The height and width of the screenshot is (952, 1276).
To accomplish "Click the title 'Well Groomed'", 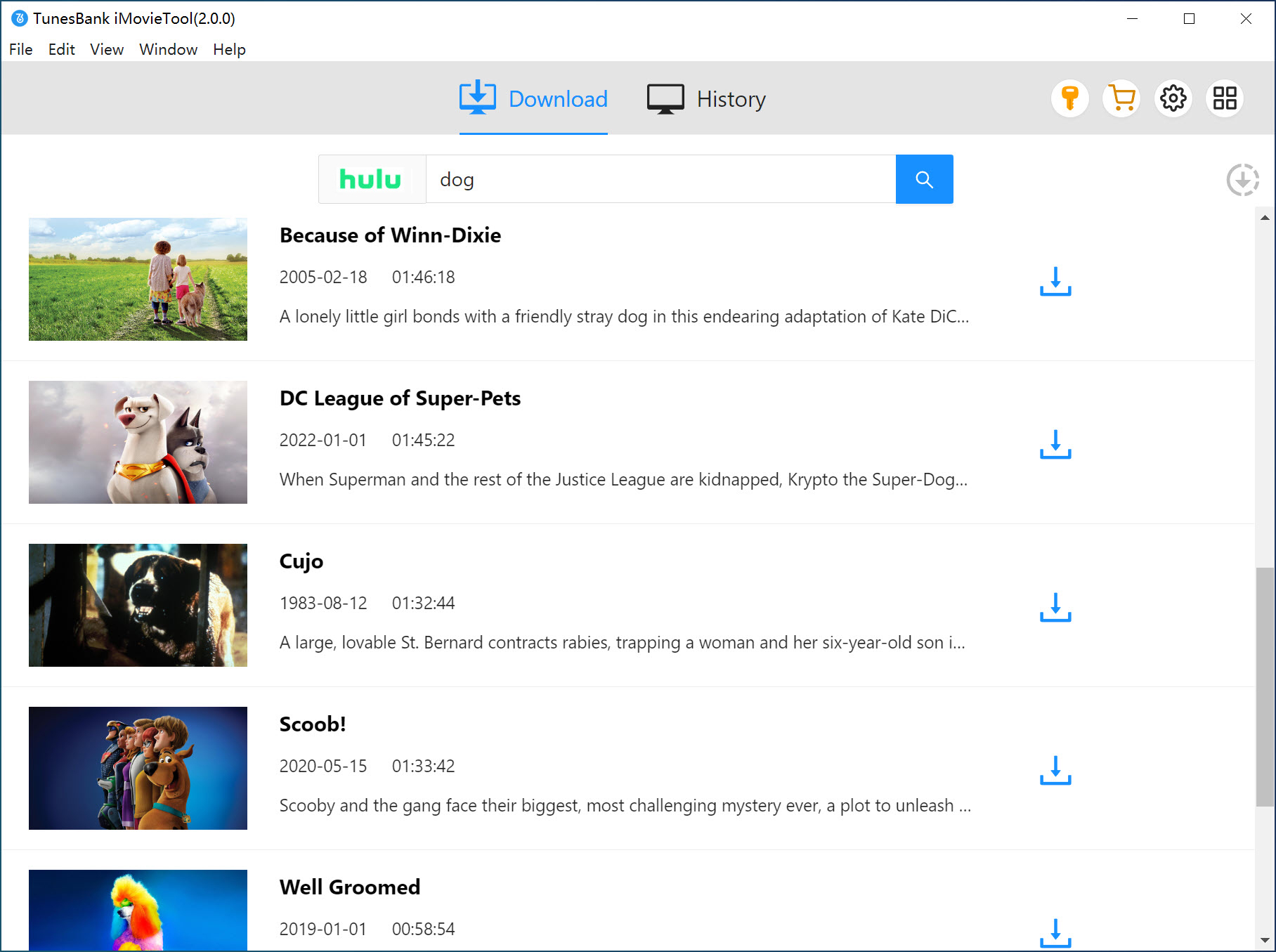I will (x=350, y=887).
